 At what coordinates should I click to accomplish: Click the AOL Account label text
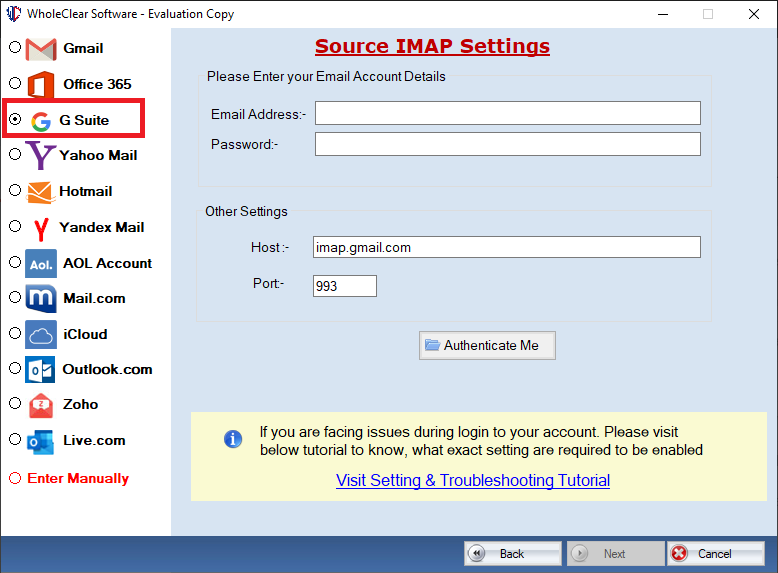click(108, 263)
